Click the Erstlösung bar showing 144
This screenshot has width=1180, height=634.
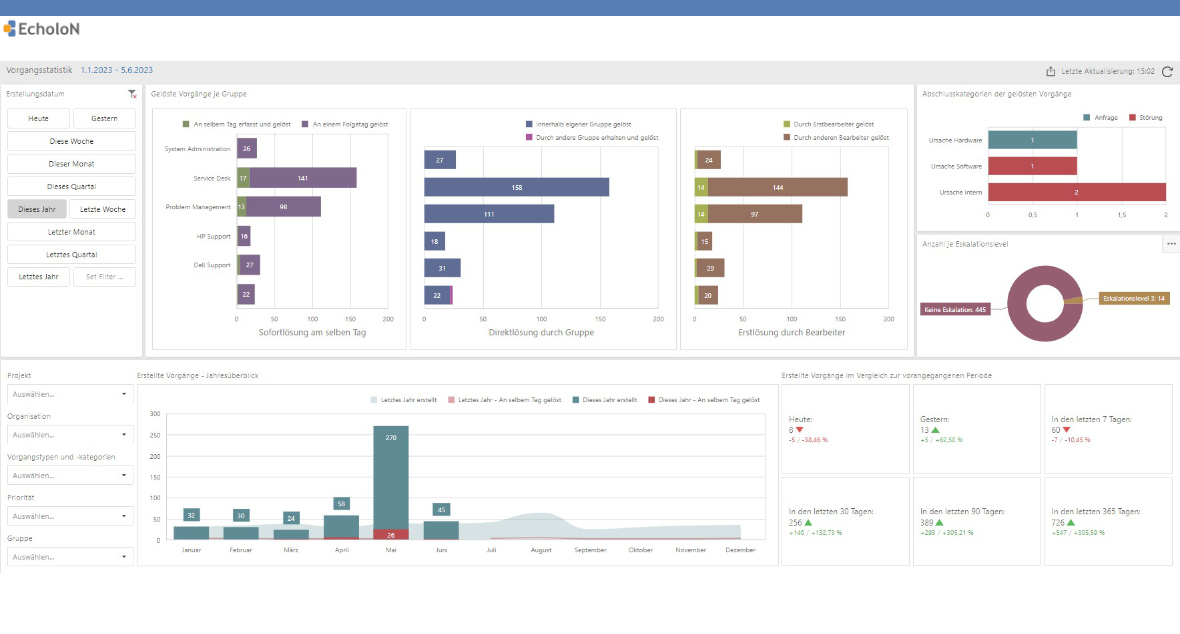pos(777,187)
